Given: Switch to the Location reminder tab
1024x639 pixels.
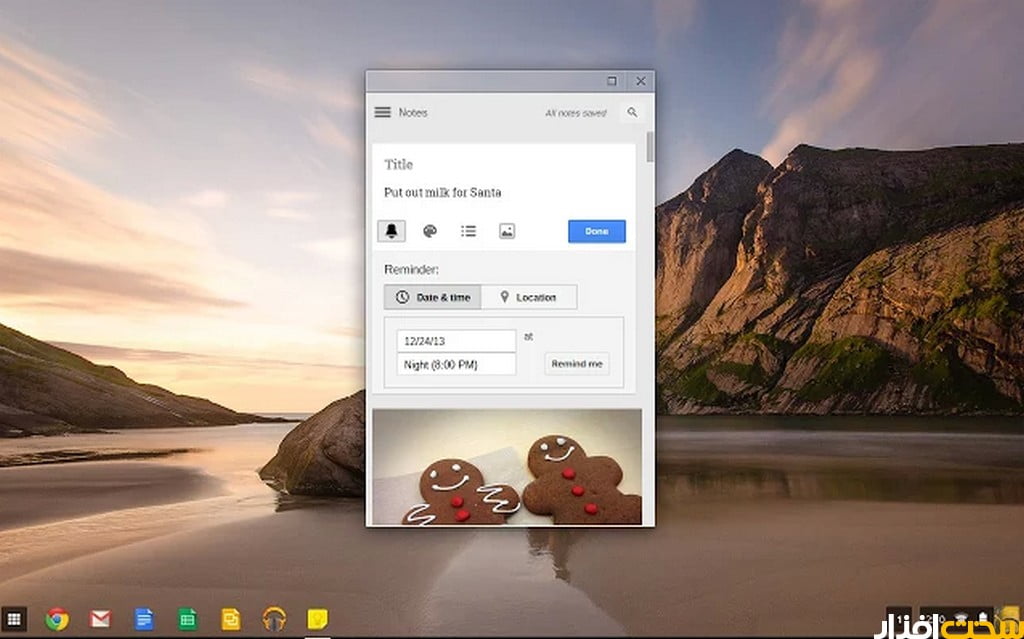Looking at the screenshot, I should (x=528, y=297).
